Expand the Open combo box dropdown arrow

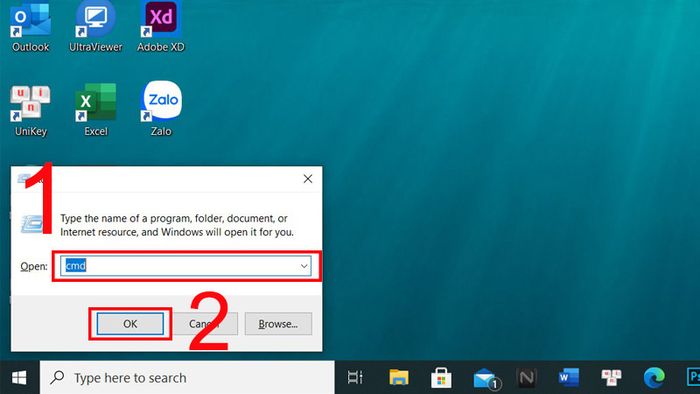(x=304, y=266)
